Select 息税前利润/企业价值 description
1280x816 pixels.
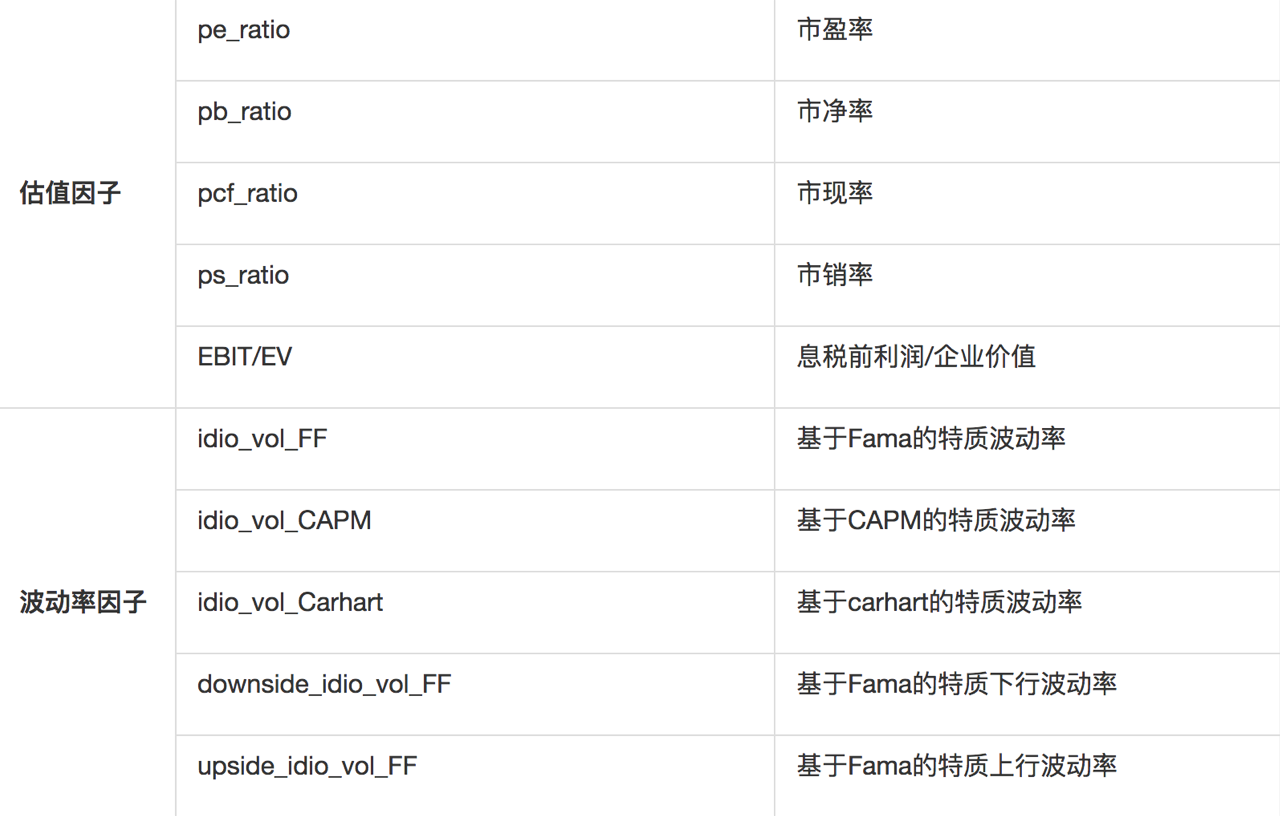[916, 357]
